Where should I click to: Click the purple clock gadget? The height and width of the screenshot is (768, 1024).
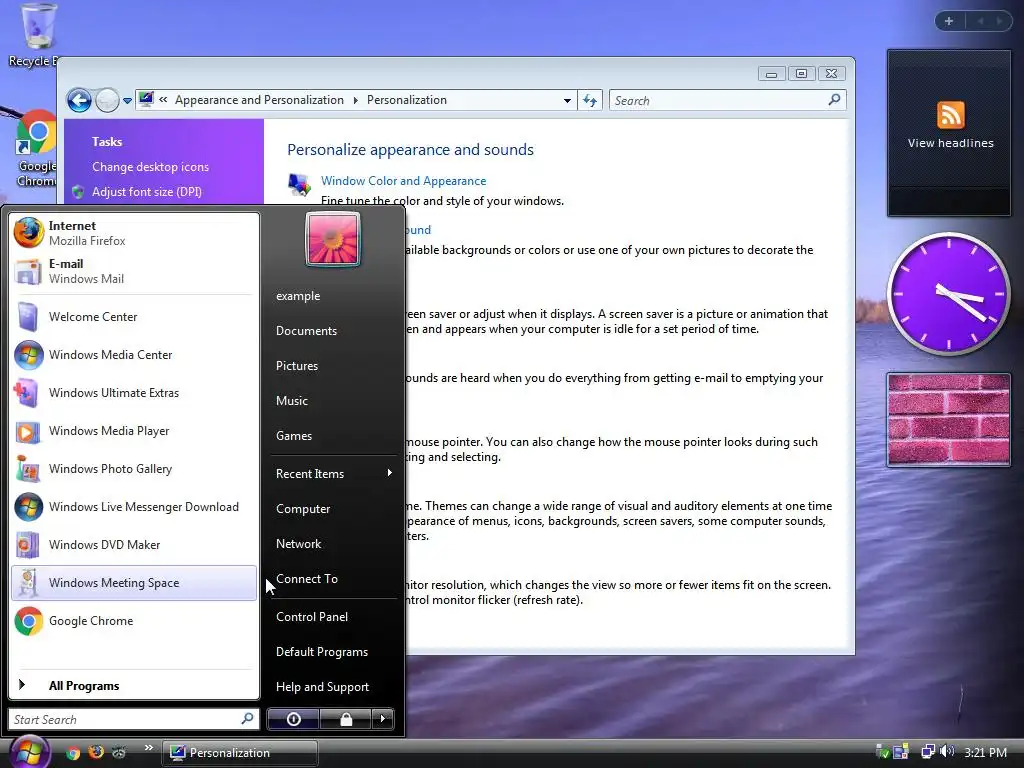(948, 294)
